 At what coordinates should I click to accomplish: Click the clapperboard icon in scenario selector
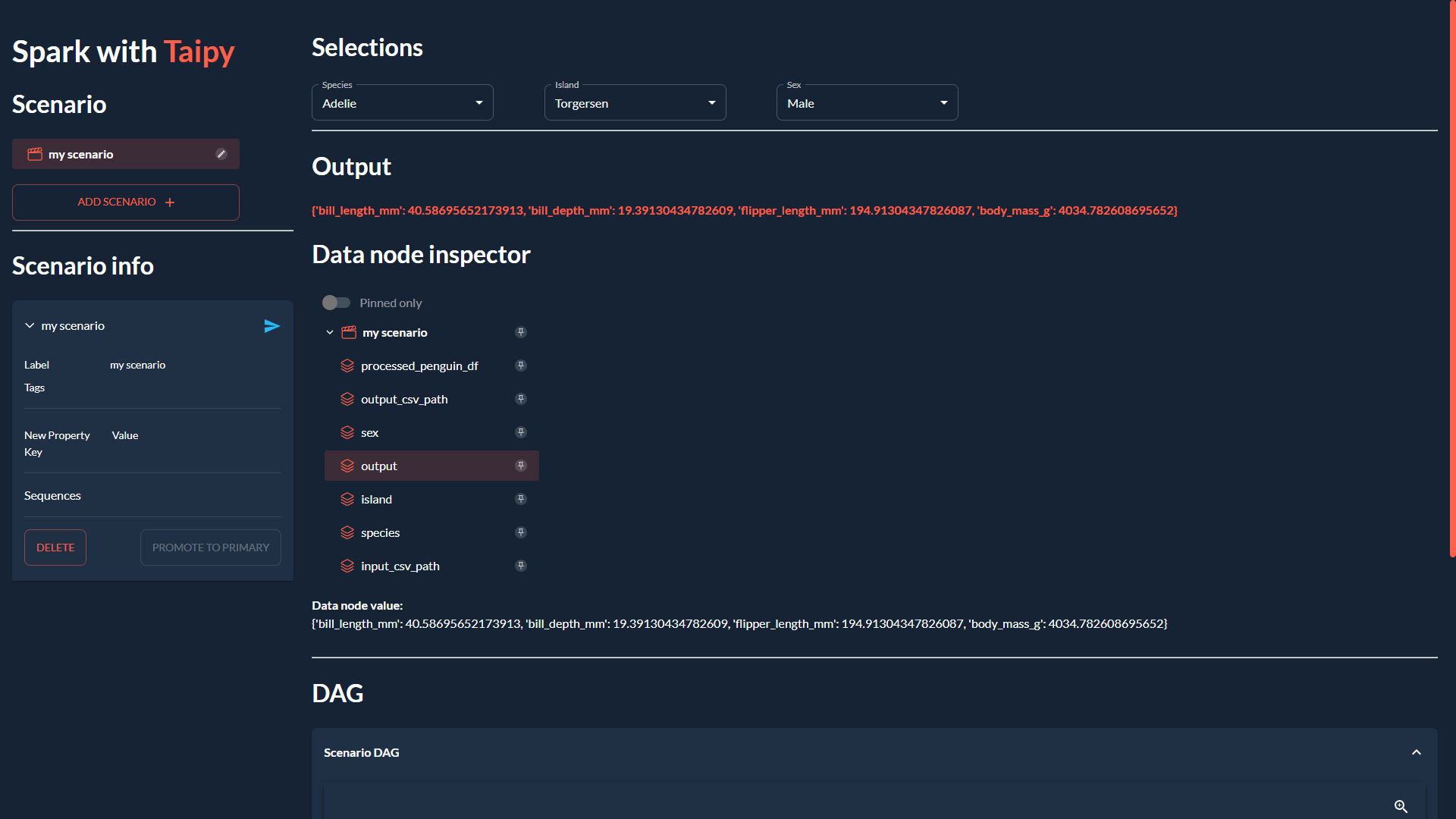(x=35, y=154)
